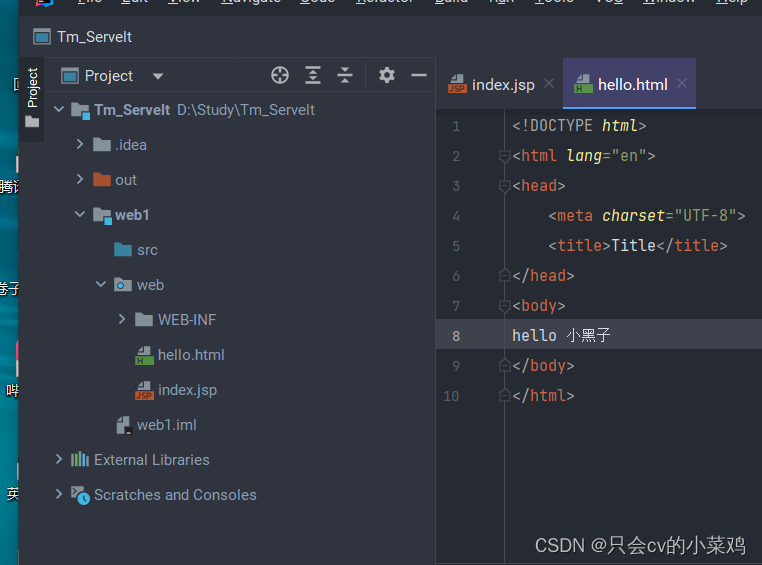Click the Expand All icon in Project panel

(313, 75)
